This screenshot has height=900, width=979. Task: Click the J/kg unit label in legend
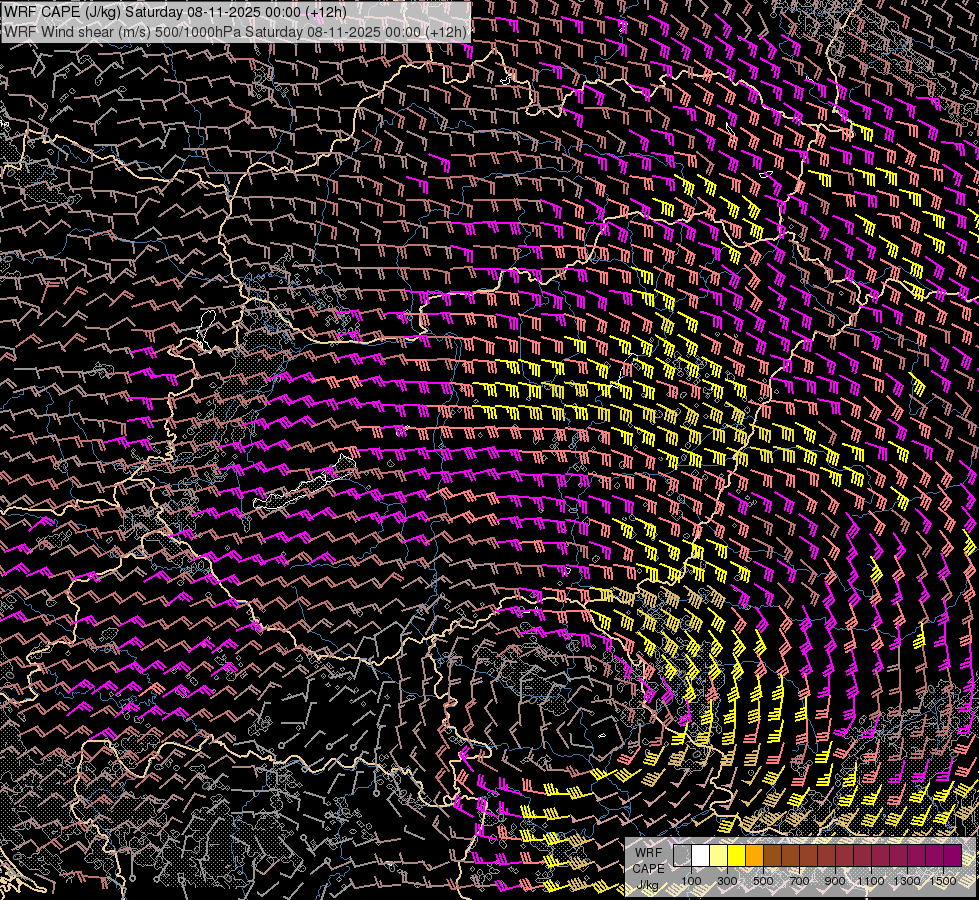coord(648,885)
